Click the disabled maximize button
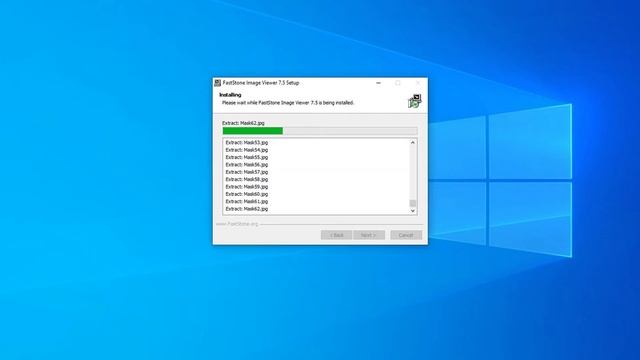The image size is (640, 360). [x=398, y=83]
